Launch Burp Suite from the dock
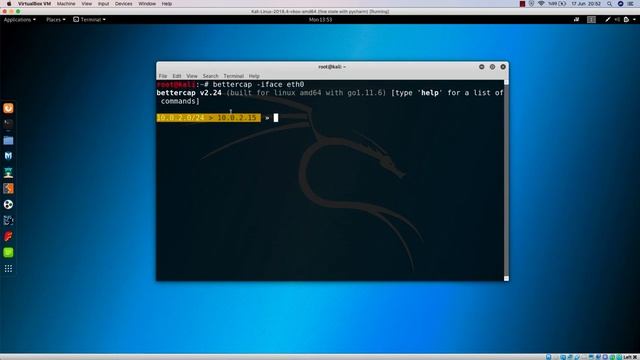Screen dimensions: 640x360 click(x=8, y=188)
